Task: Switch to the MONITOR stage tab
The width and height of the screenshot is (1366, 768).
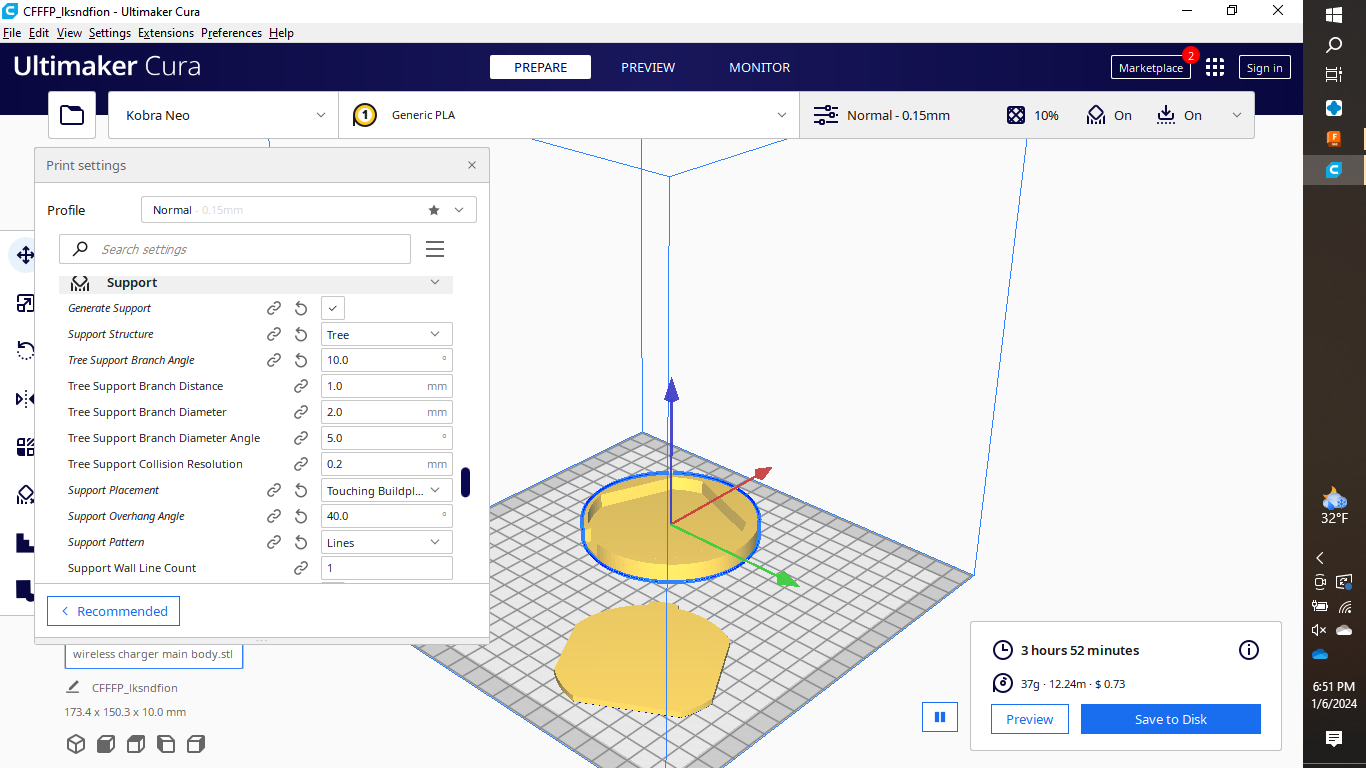Action: (x=760, y=67)
